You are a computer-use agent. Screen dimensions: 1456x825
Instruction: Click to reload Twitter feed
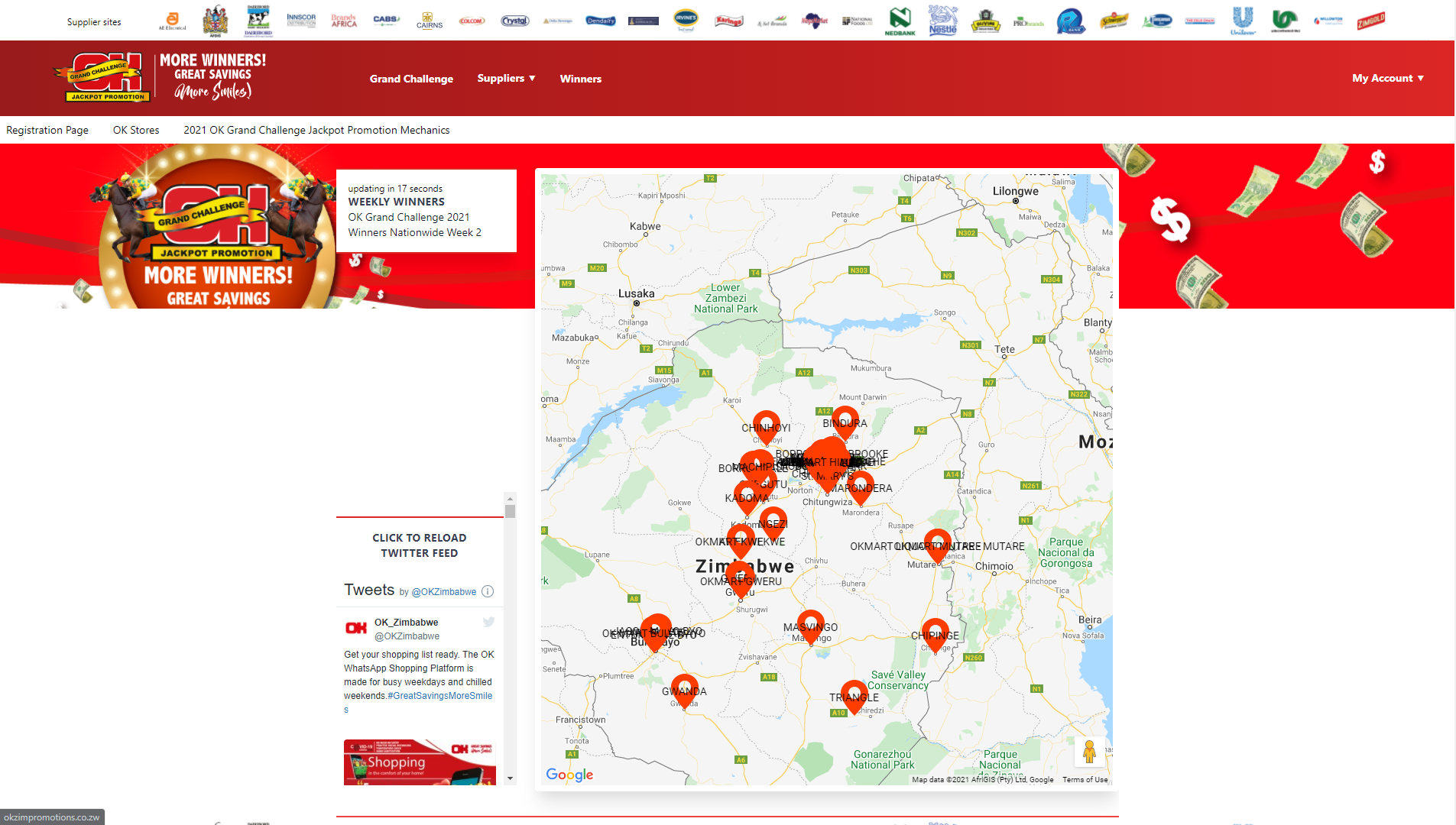tap(419, 545)
